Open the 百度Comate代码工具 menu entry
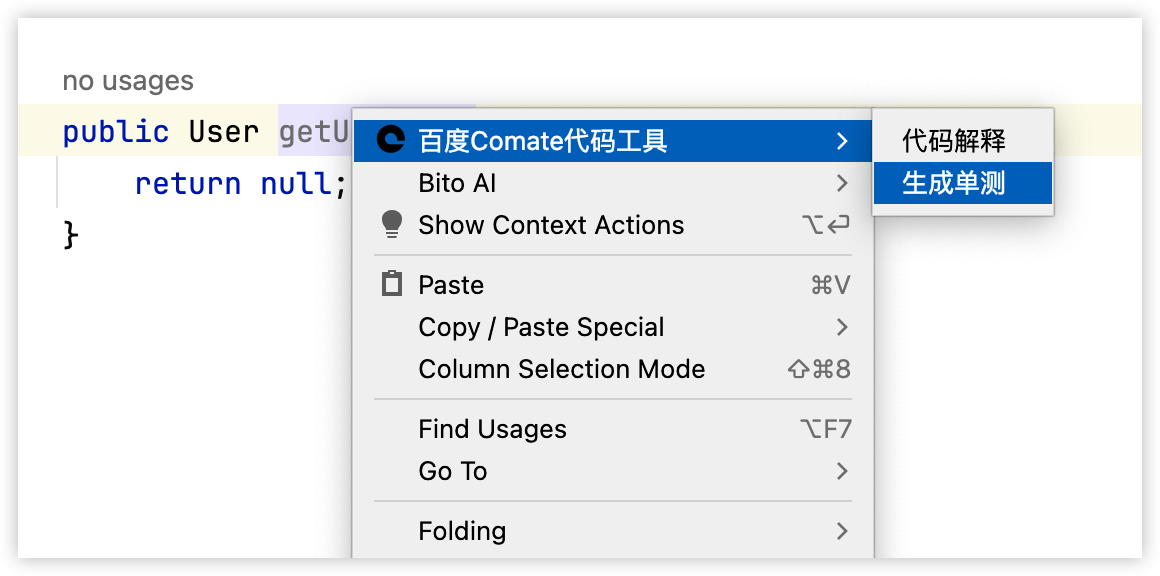This screenshot has height=576, width=1160. (x=613, y=140)
